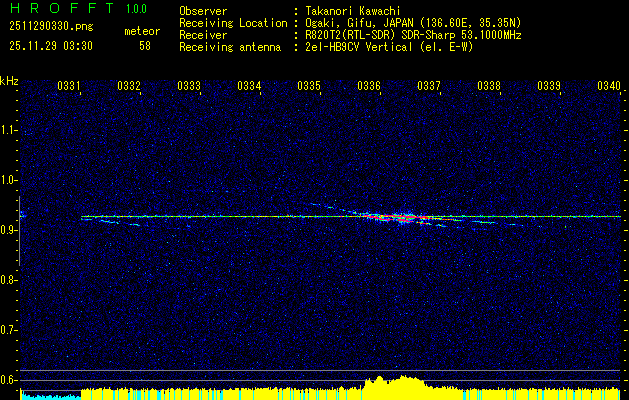Viewport: 629px width, 400px height.
Task: Click the Receiving Location field label
Action: click(x=233, y=23)
